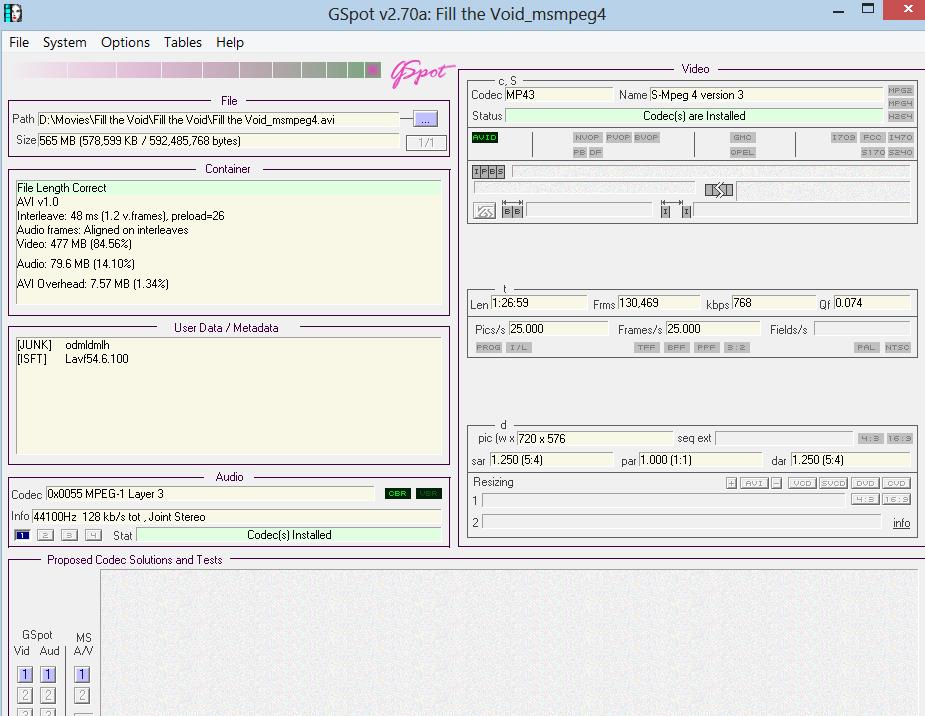
Task: Click the IPBS frame type icon
Action: coord(488,172)
